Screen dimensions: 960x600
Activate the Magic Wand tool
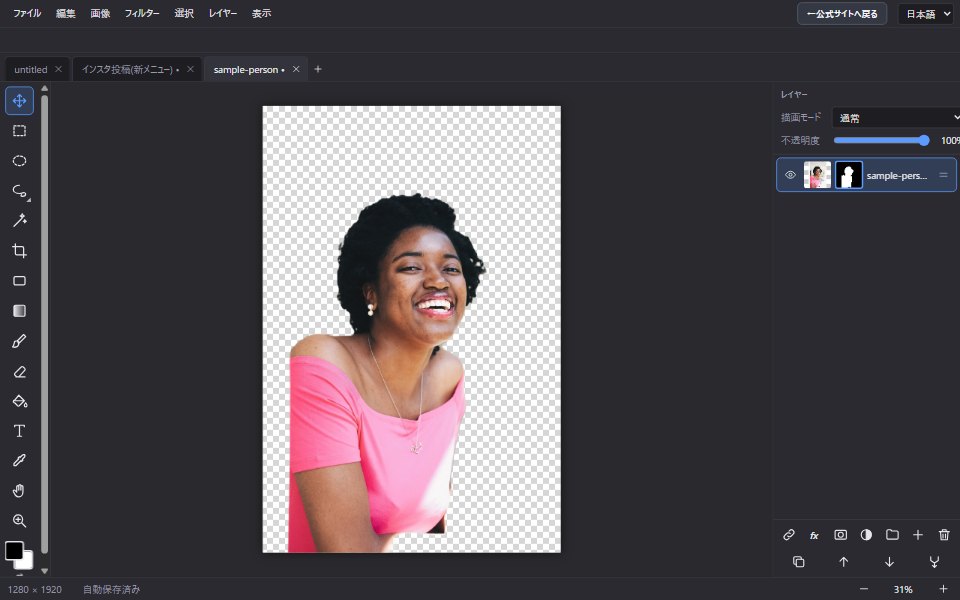[x=20, y=220]
